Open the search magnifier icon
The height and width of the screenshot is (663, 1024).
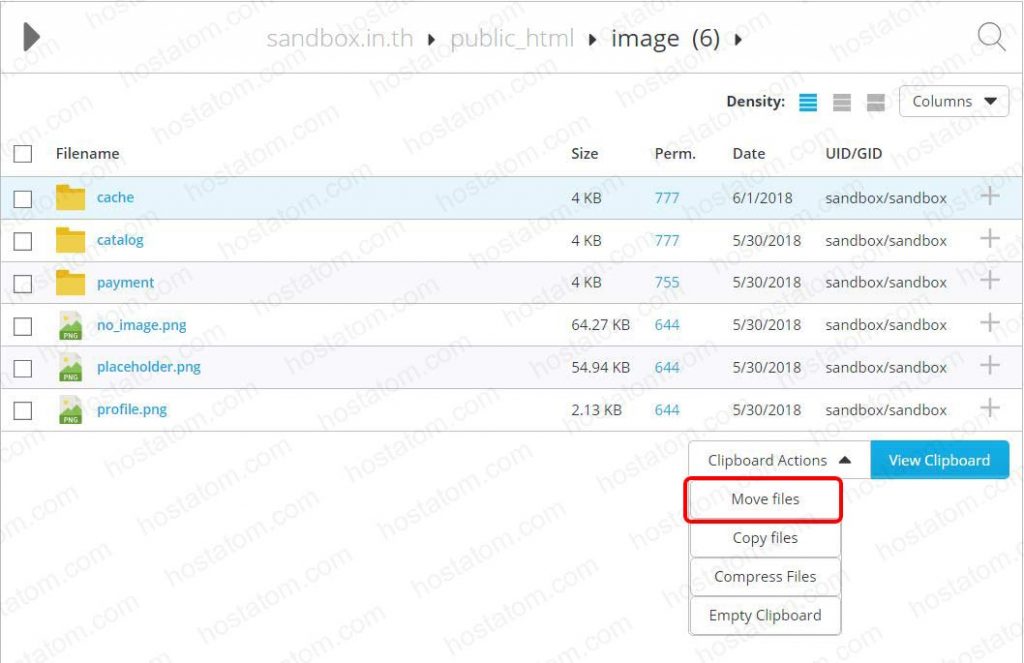[990, 36]
